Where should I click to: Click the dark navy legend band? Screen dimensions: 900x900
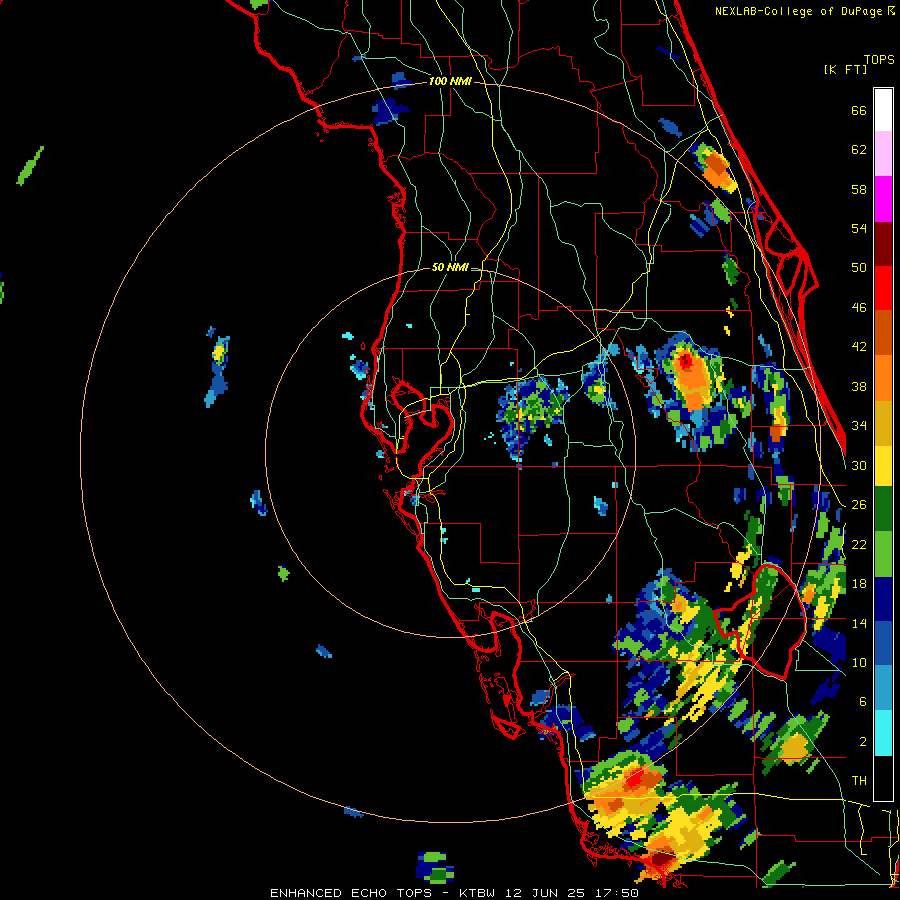click(x=883, y=599)
